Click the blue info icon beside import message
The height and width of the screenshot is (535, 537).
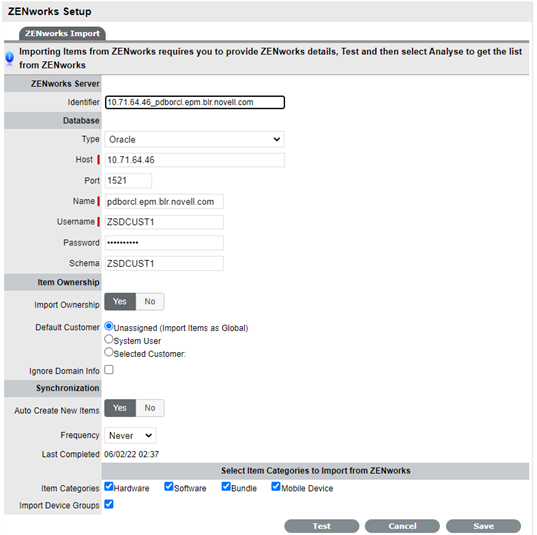pyautogui.click(x=10, y=58)
